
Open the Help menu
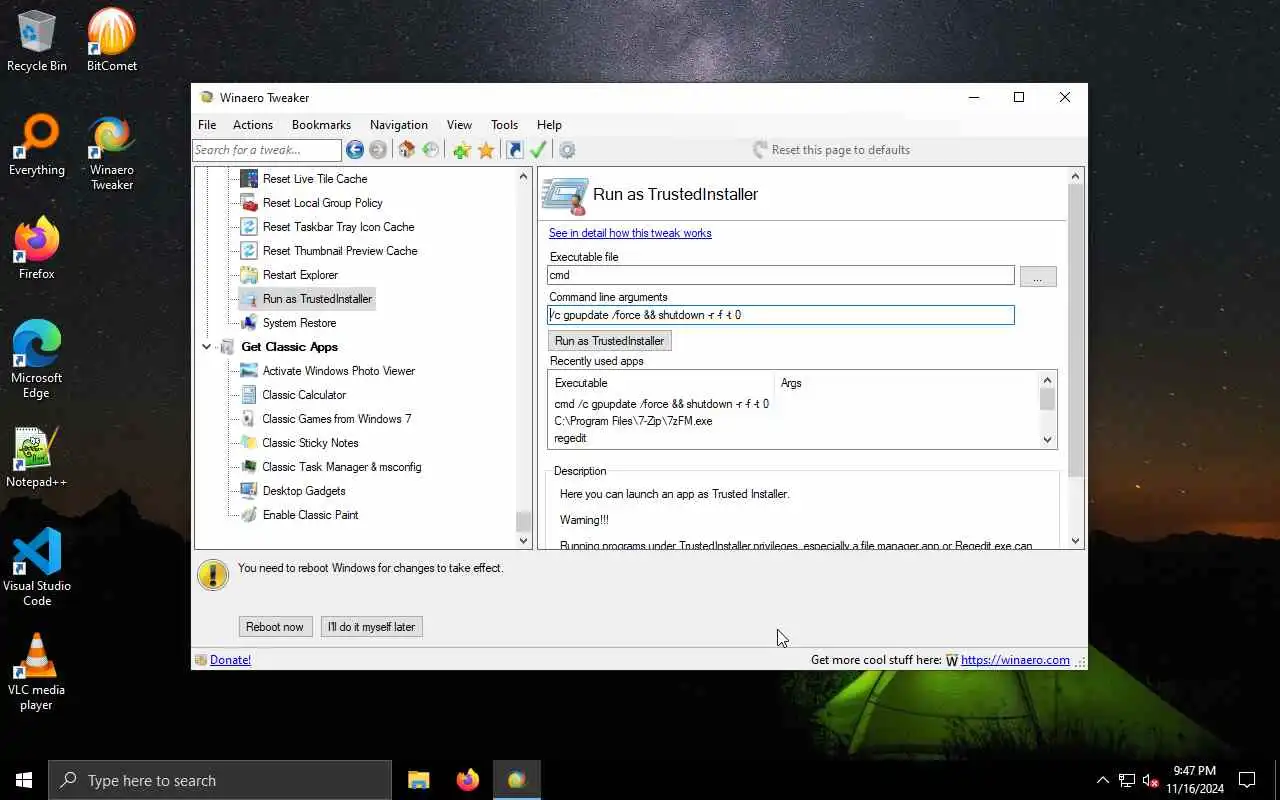pyautogui.click(x=549, y=125)
